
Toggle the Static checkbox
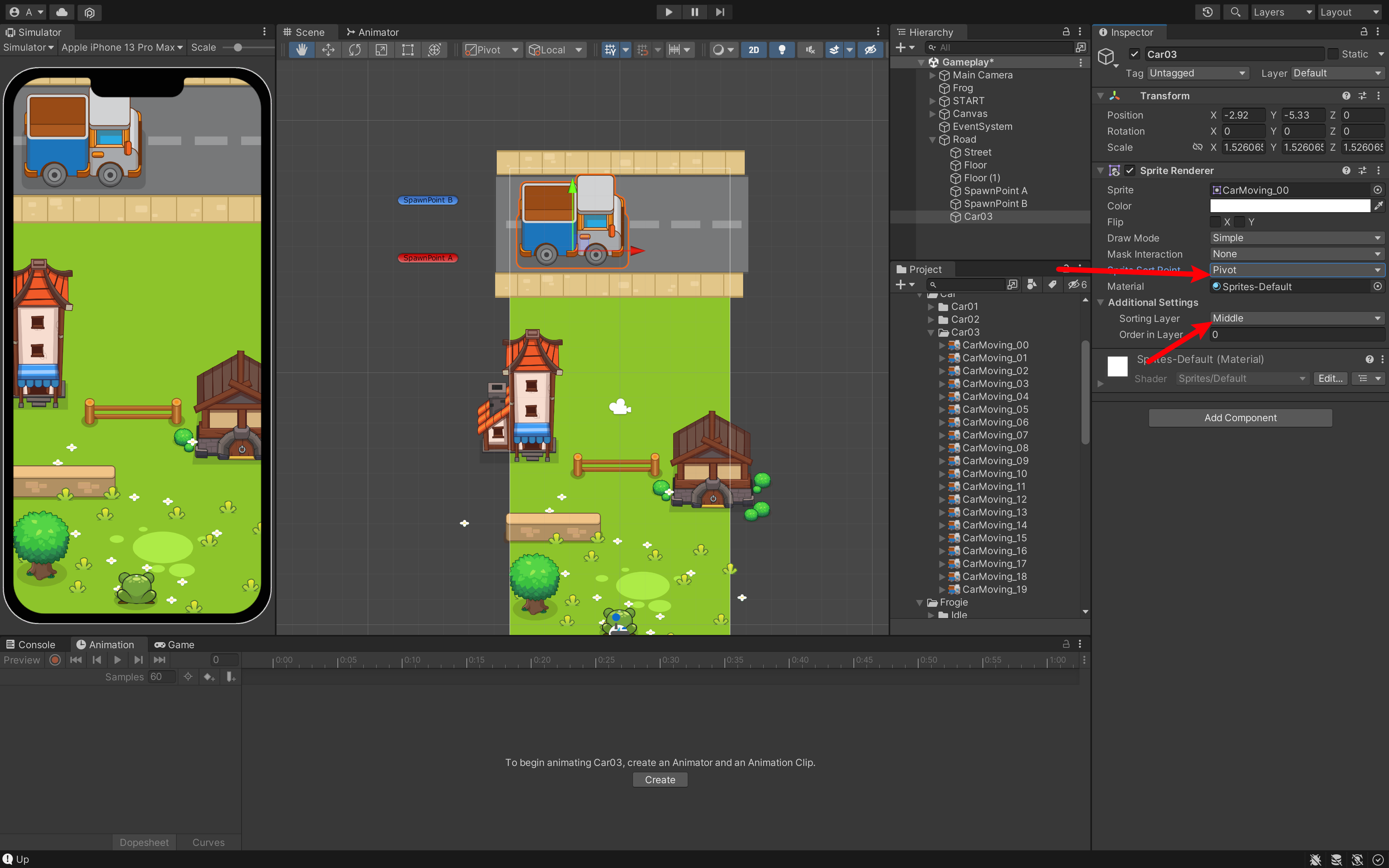coord(1333,54)
